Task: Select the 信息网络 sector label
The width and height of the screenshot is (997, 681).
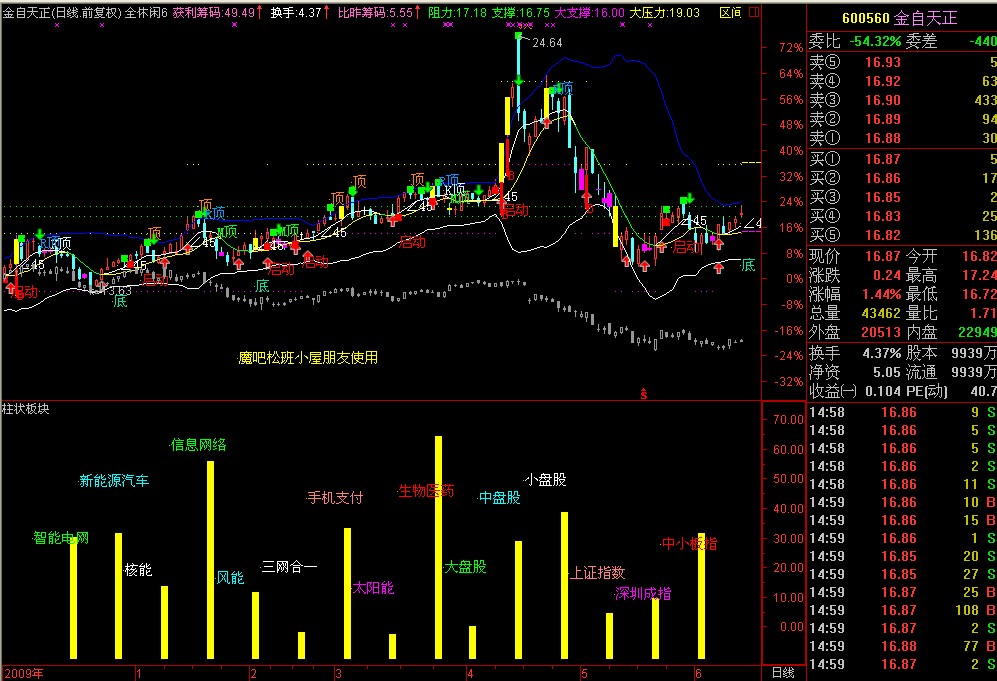Action: (198, 444)
